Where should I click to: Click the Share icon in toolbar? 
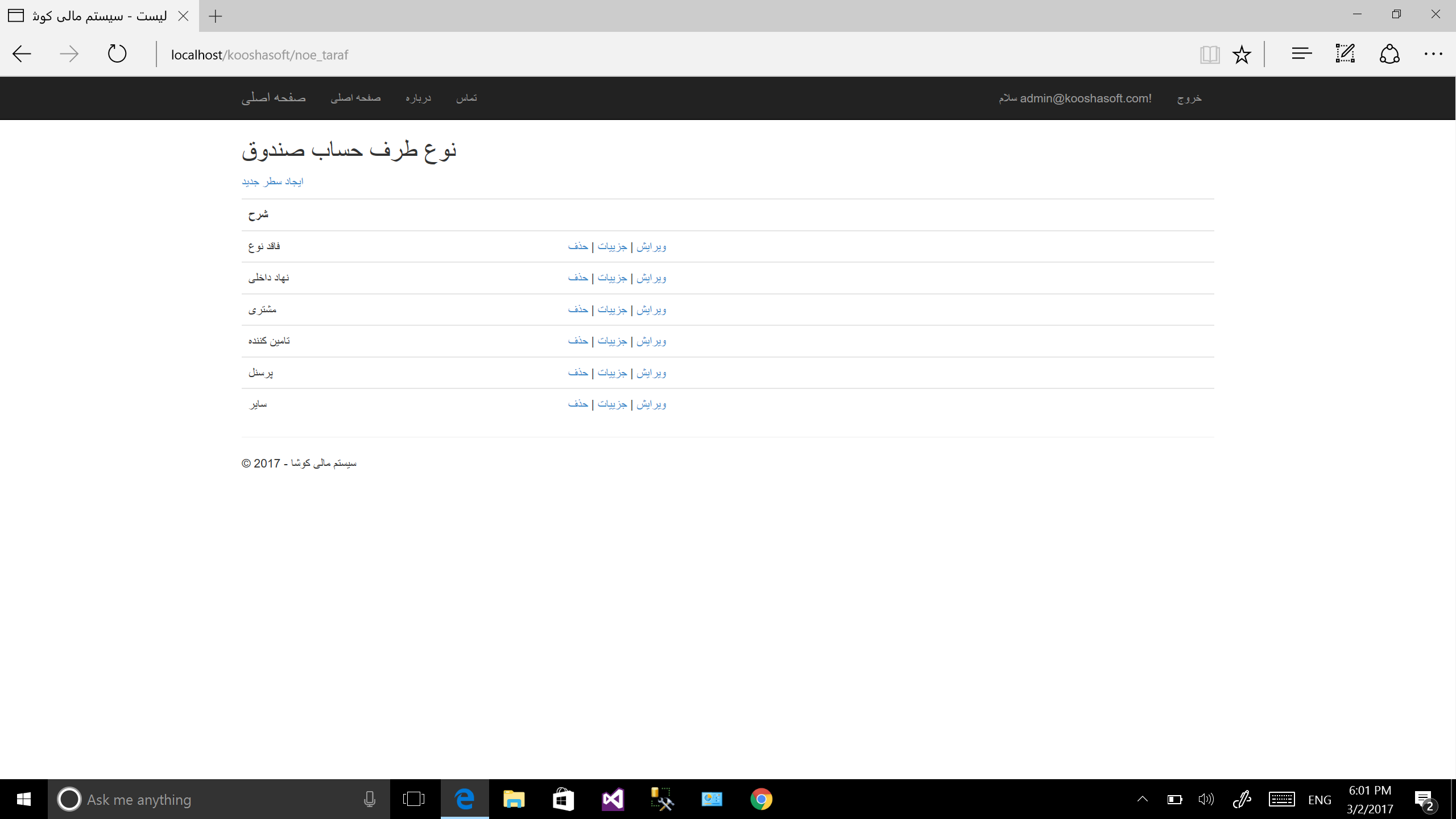(x=1389, y=54)
